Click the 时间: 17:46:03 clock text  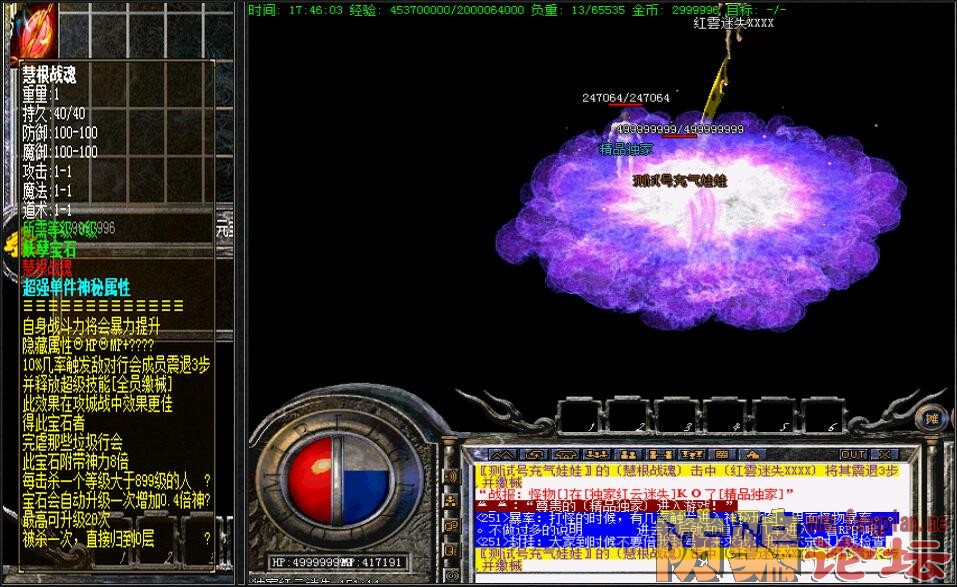[295, 10]
